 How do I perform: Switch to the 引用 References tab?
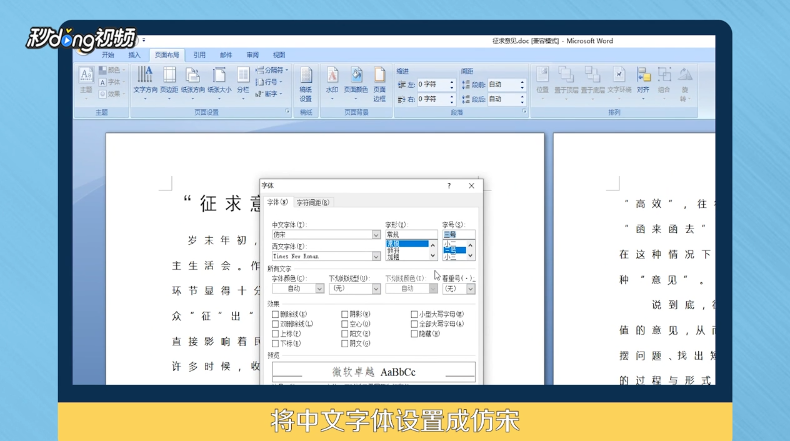200,55
